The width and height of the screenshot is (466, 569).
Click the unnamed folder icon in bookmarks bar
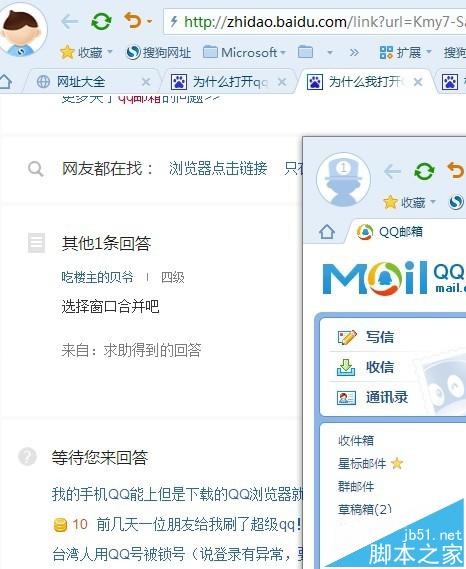point(305,52)
